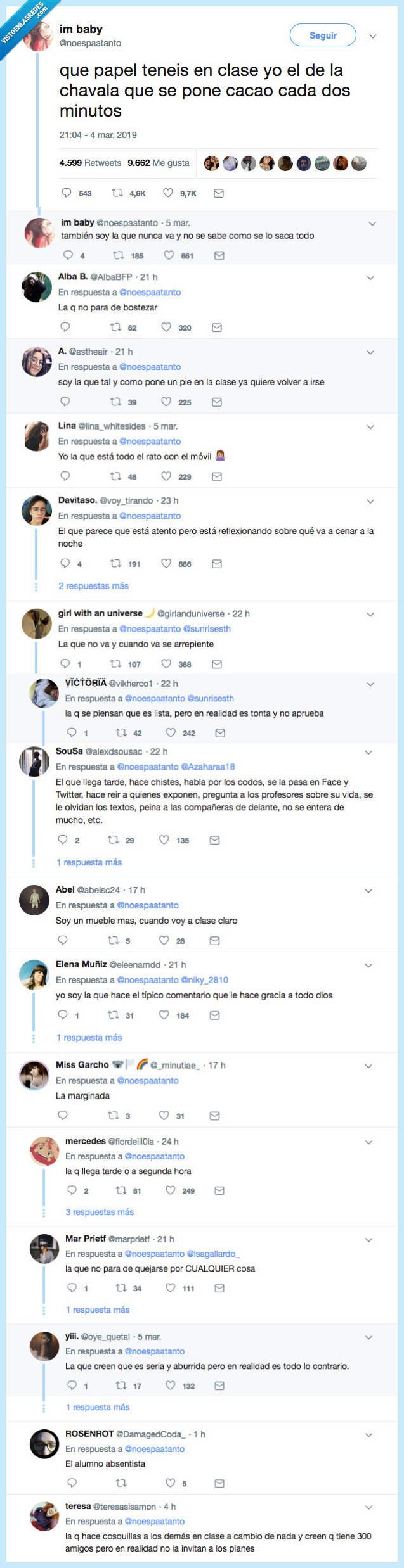Show '3 respuestas más' under mercedes' reply
The image size is (404, 1568).
pos(100,1212)
